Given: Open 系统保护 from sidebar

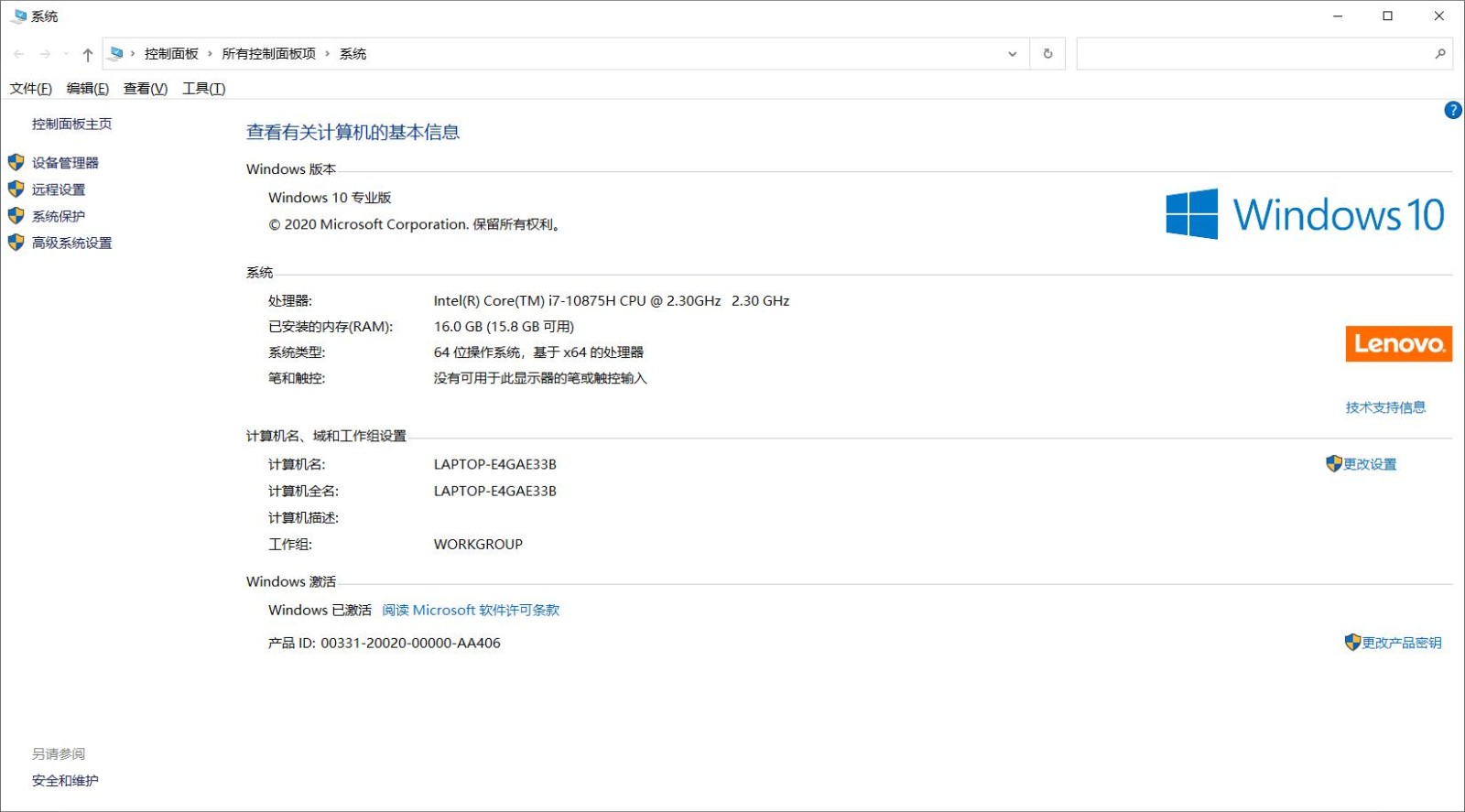Looking at the screenshot, I should click(x=59, y=216).
